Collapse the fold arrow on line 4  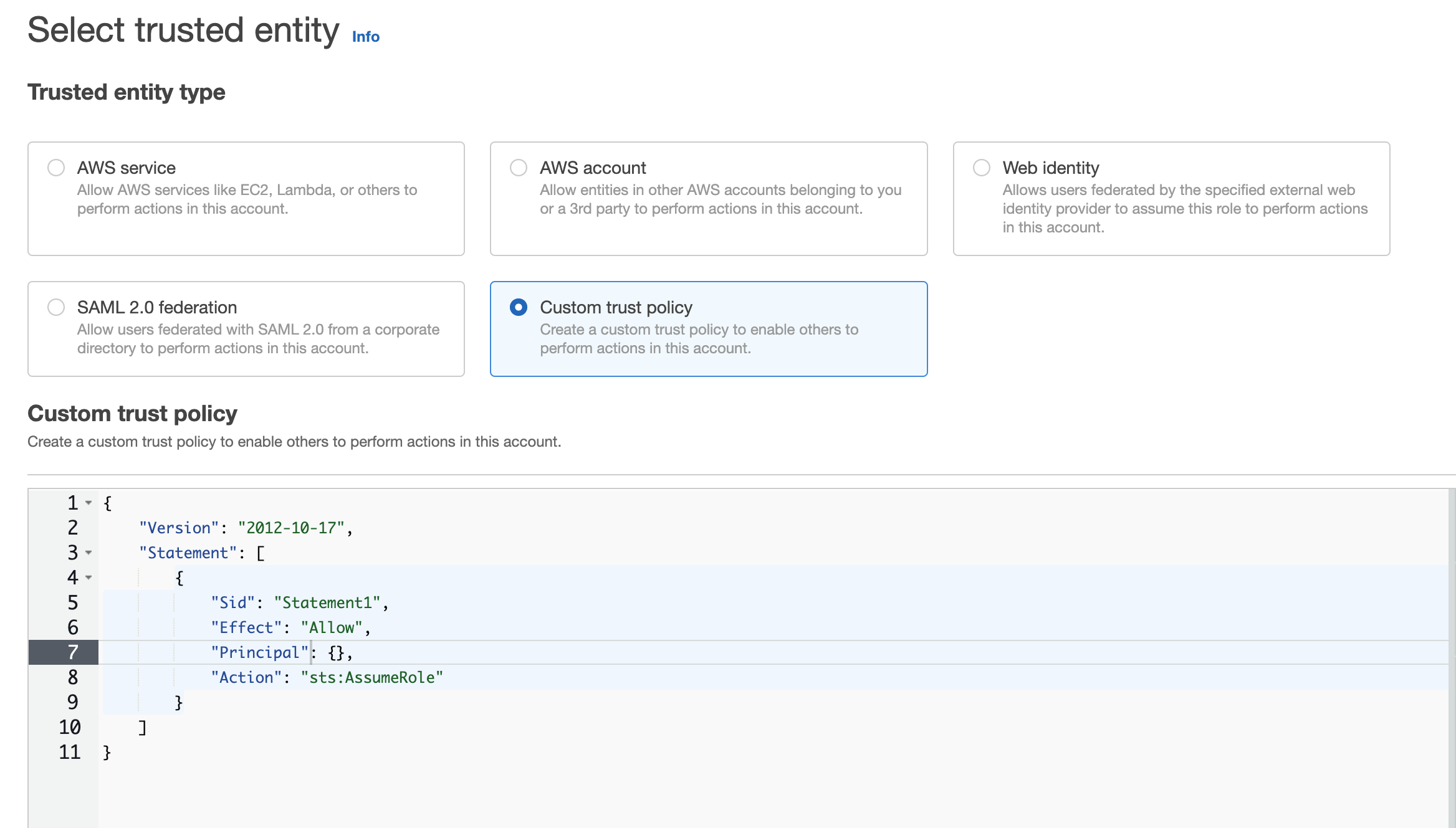pos(89,578)
